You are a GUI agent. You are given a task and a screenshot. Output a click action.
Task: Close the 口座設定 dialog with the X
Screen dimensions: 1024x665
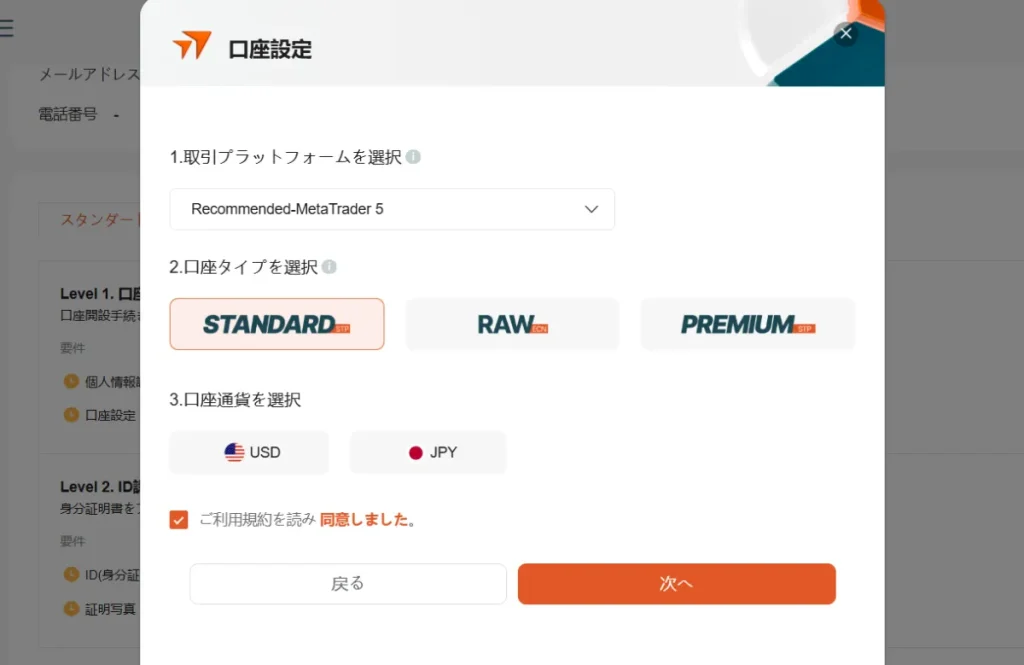845,33
